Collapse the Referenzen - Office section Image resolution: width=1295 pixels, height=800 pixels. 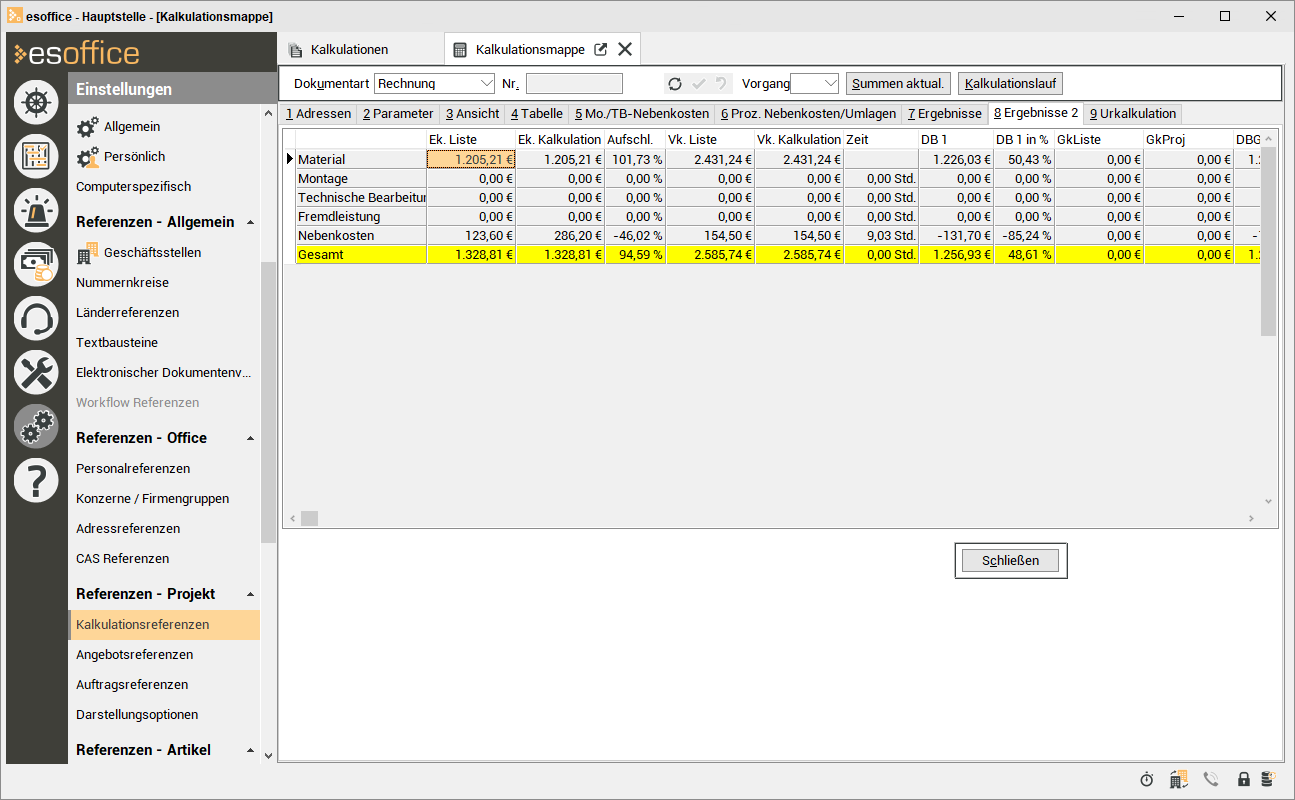250,438
